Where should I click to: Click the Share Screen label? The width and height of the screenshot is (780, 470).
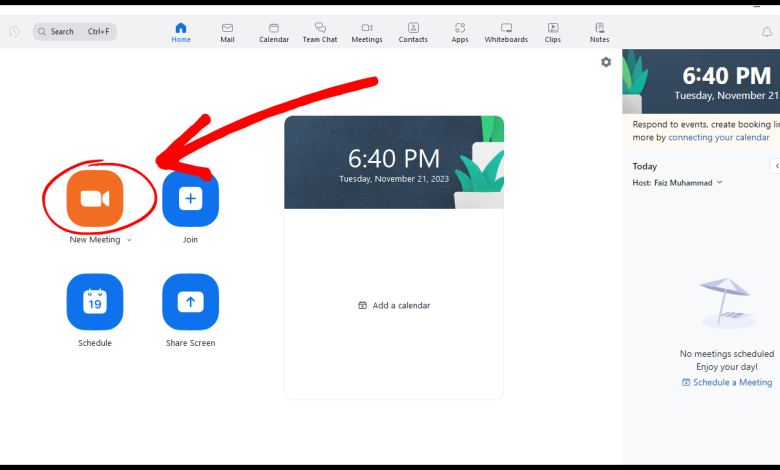click(191, 343)
